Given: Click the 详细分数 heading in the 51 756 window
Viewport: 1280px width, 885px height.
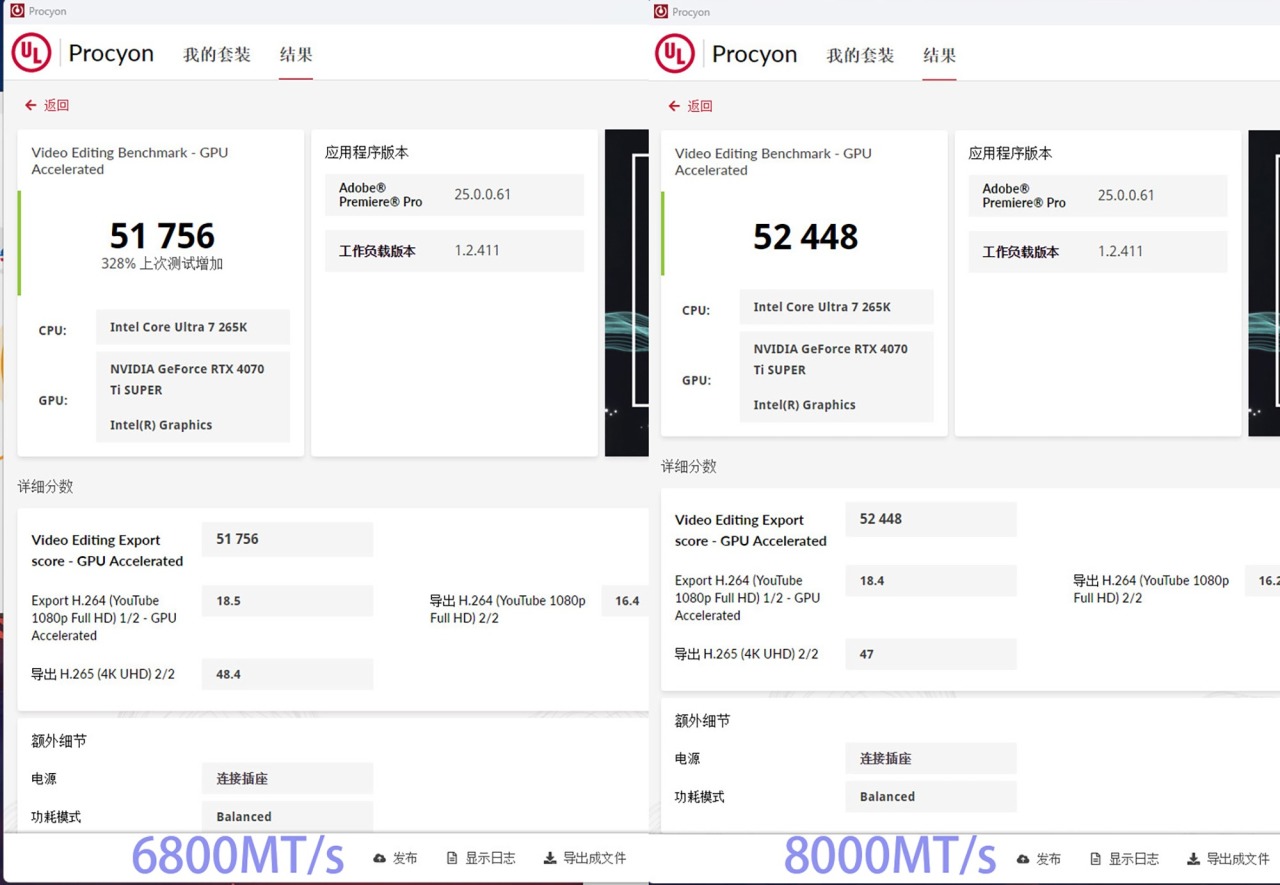Looking at the screenshot, I should point(45,486).
